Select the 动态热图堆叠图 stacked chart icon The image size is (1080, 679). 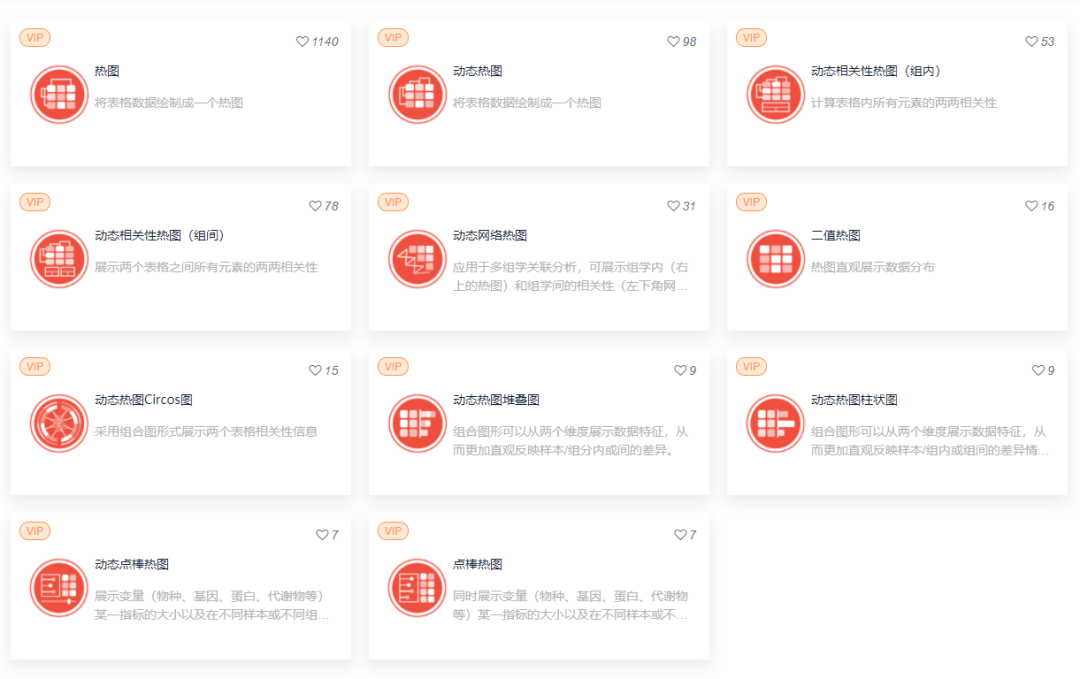click(416, 423)
